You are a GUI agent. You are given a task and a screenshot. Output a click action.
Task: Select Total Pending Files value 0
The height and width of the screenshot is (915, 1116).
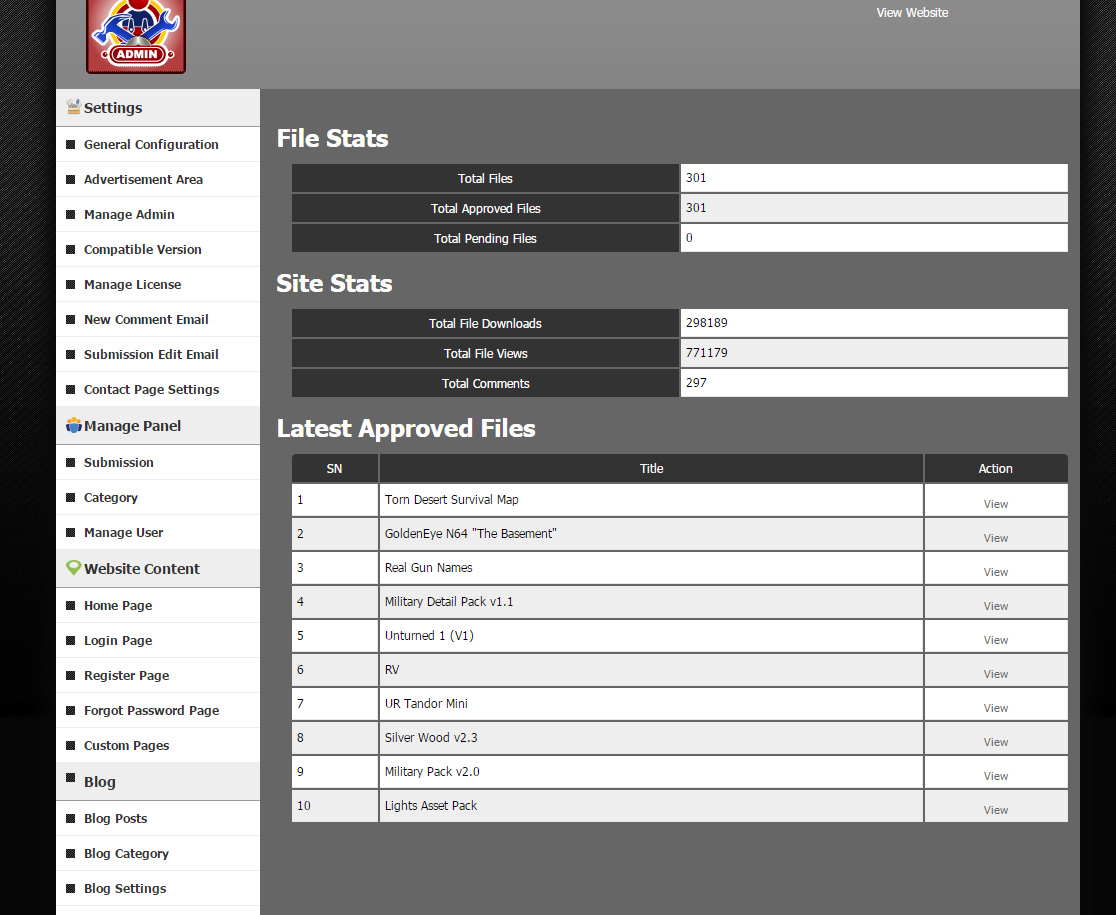coord(689,238)
